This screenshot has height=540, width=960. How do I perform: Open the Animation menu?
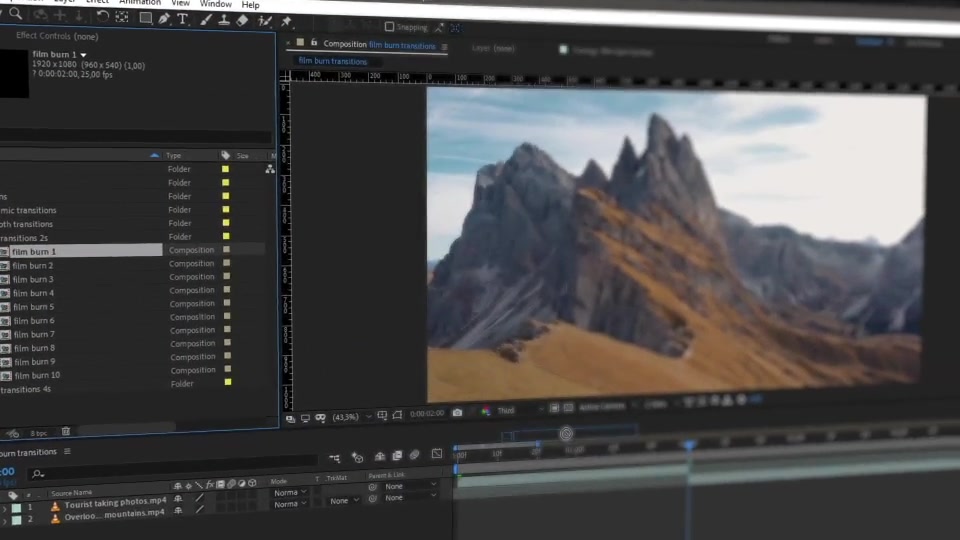[x=140, y=2]
